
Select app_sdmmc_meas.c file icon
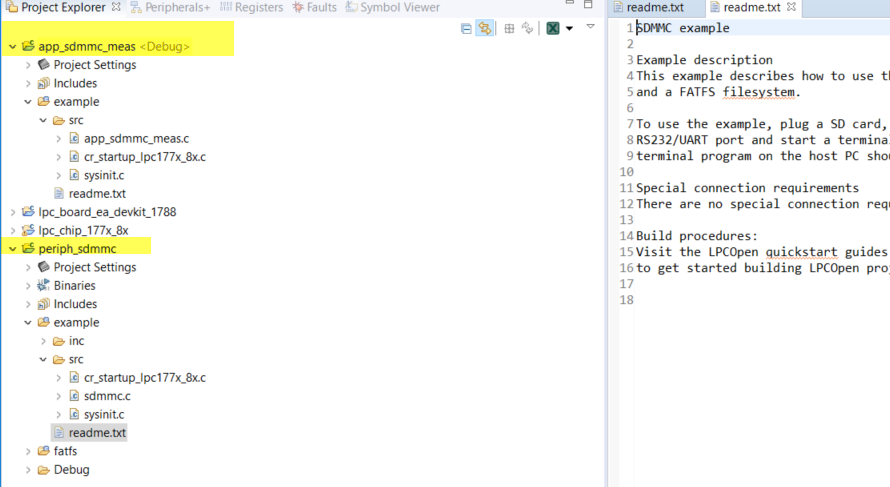74,138
